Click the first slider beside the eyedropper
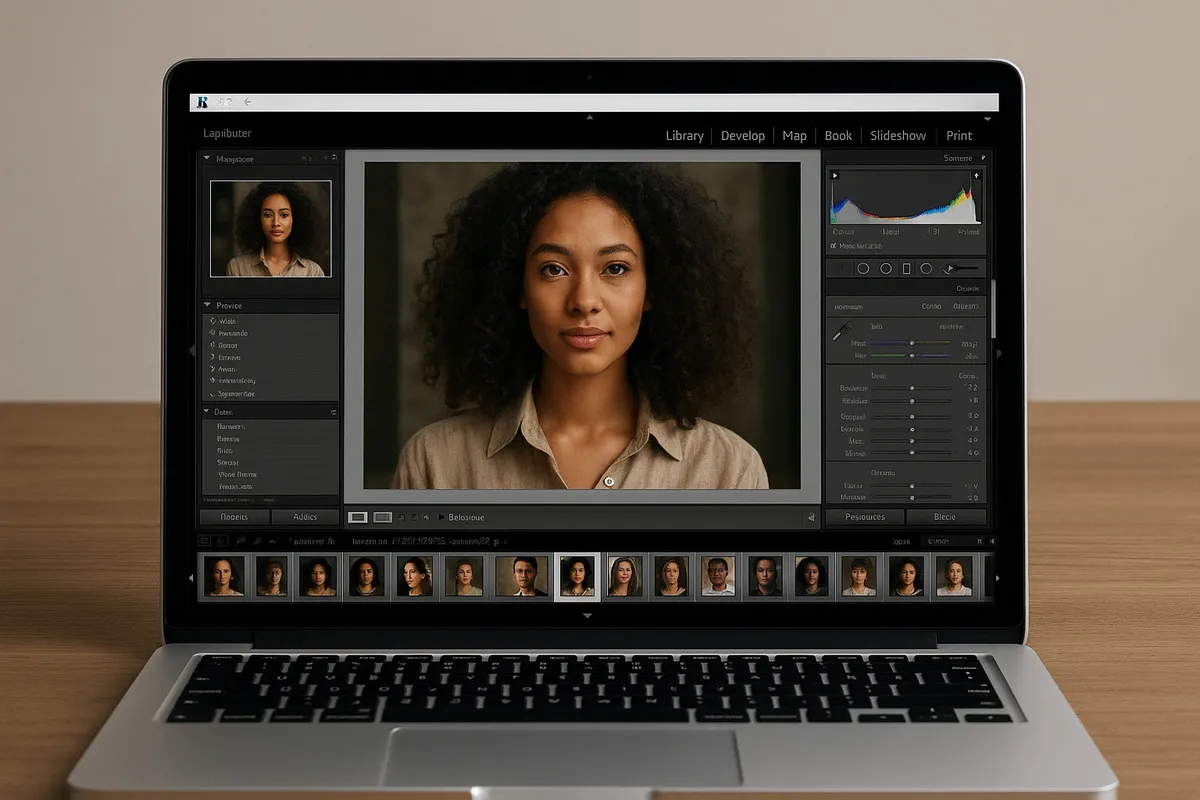The width and height of the screenshot is (1200, 800). tap(911, 343)
